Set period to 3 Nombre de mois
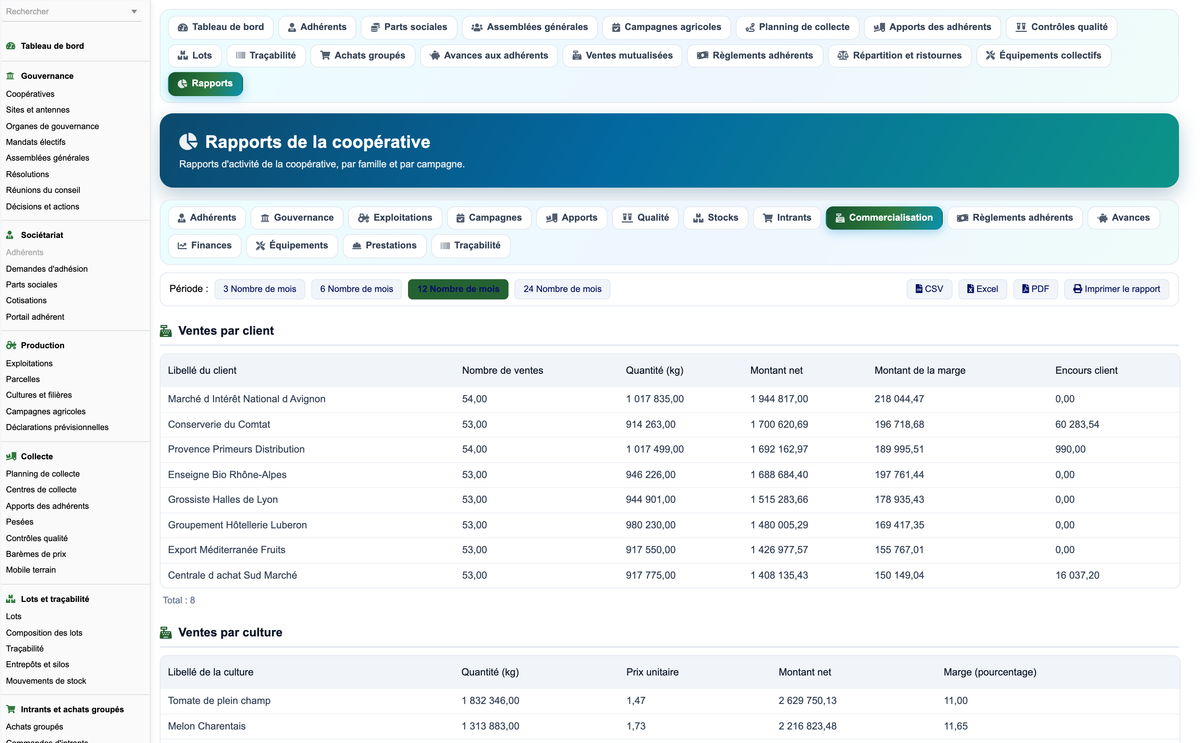The width and height of the screenshot is (1200, 743). 260,289
